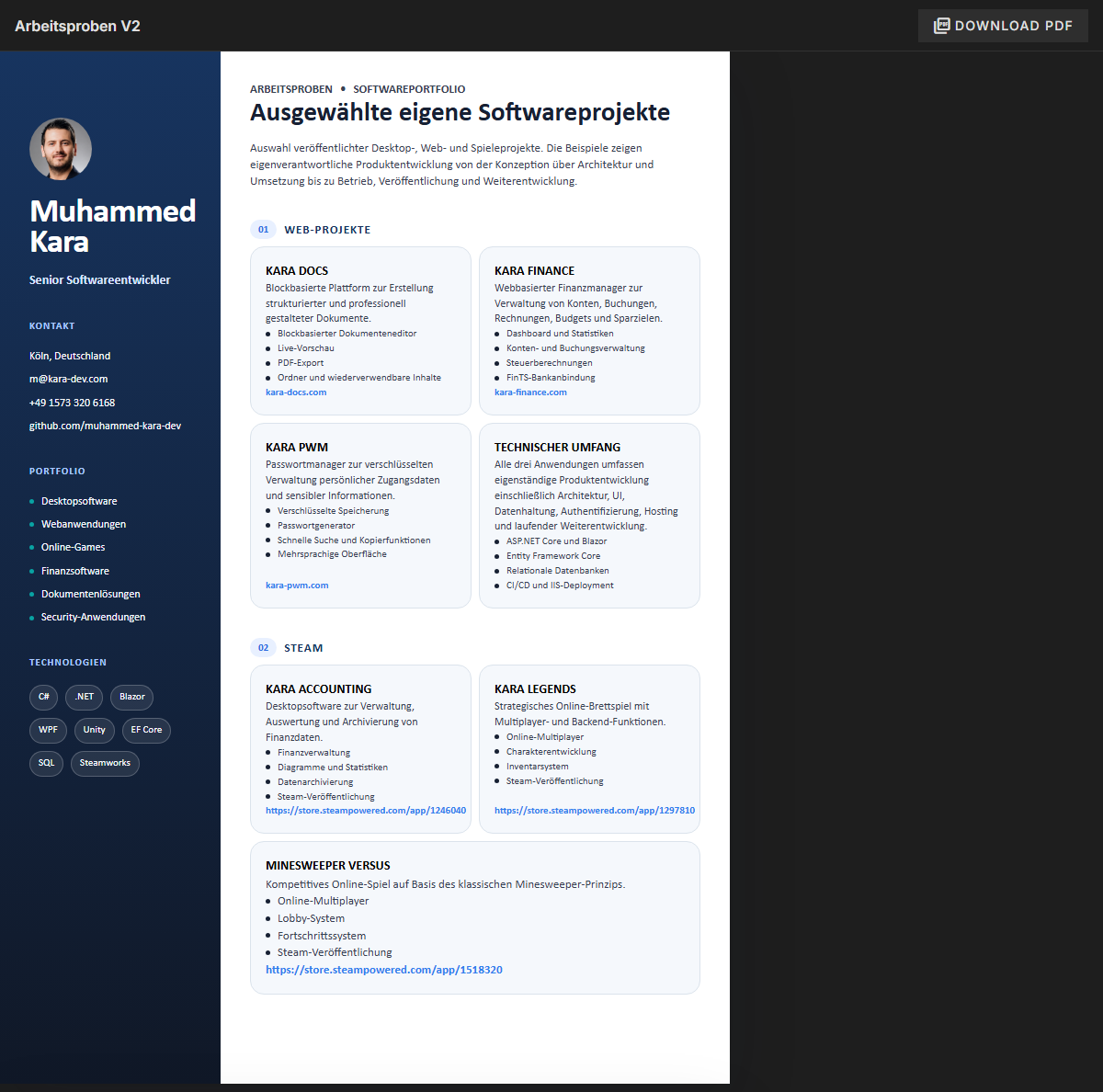Image resolution: width=1103 pixels, height=1092 pixels.
Task: Click the KARA FINANCE card title
Action: pyautogui.click(x=534, y=271)
